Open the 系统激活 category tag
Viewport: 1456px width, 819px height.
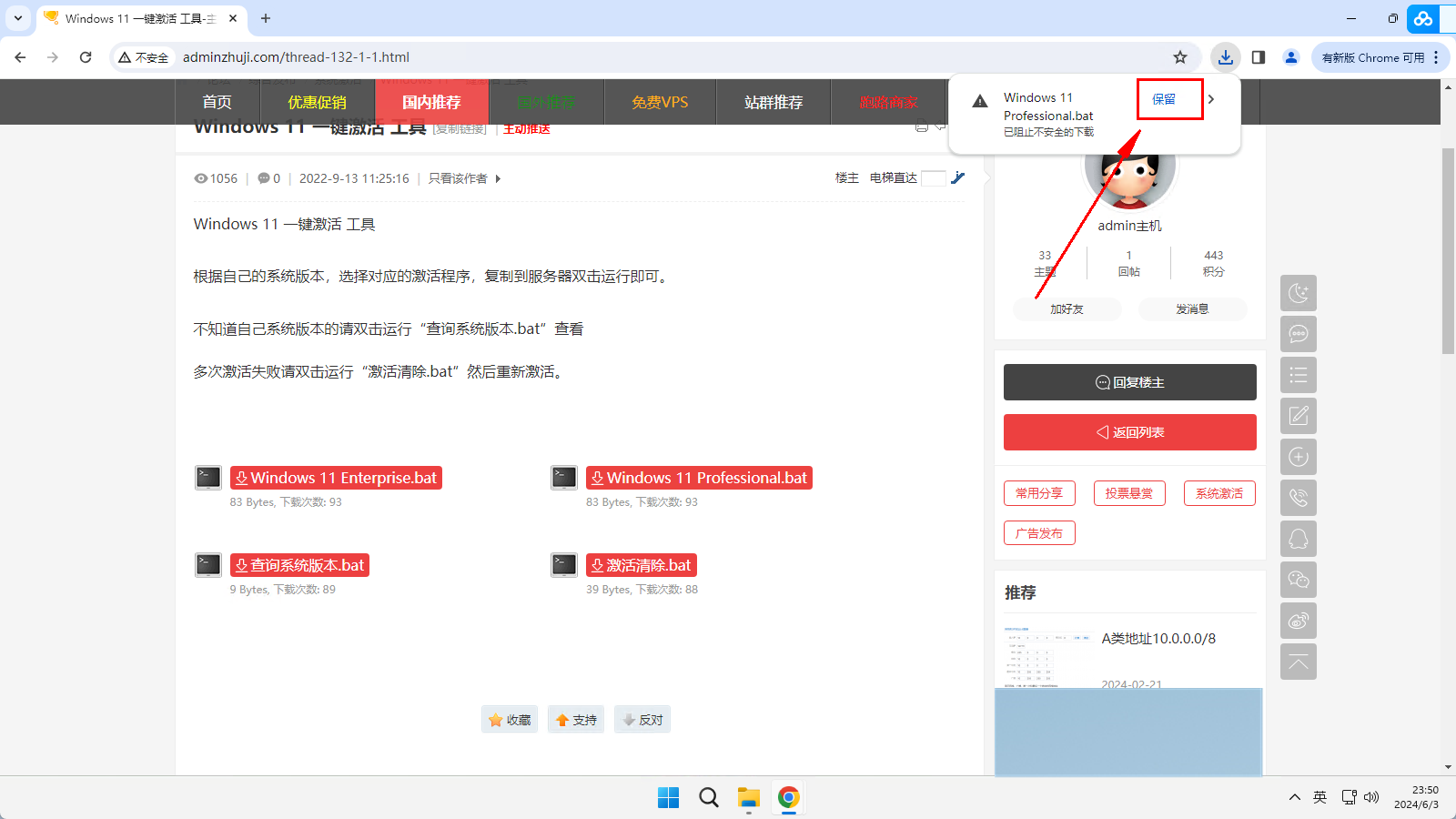point(1219,493)
